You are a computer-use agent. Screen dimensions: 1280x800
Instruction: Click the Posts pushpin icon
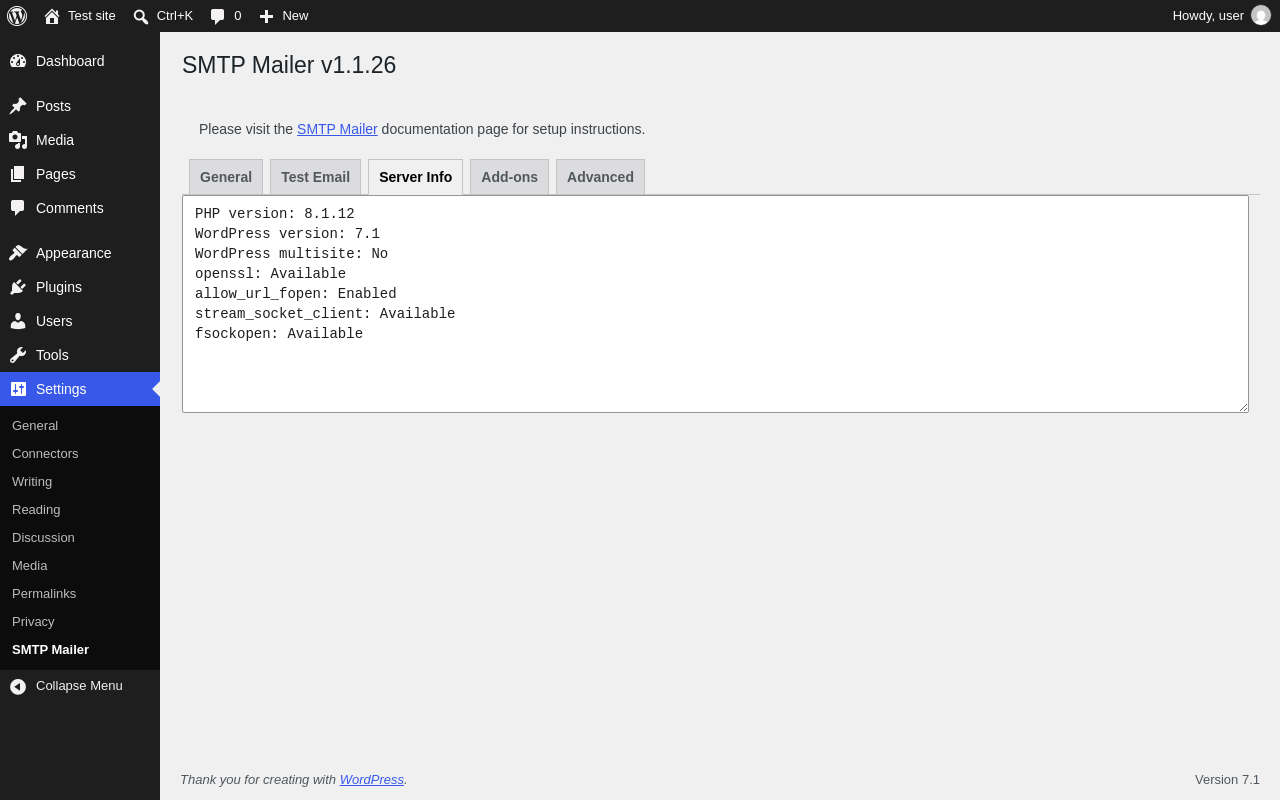(18, 106)
